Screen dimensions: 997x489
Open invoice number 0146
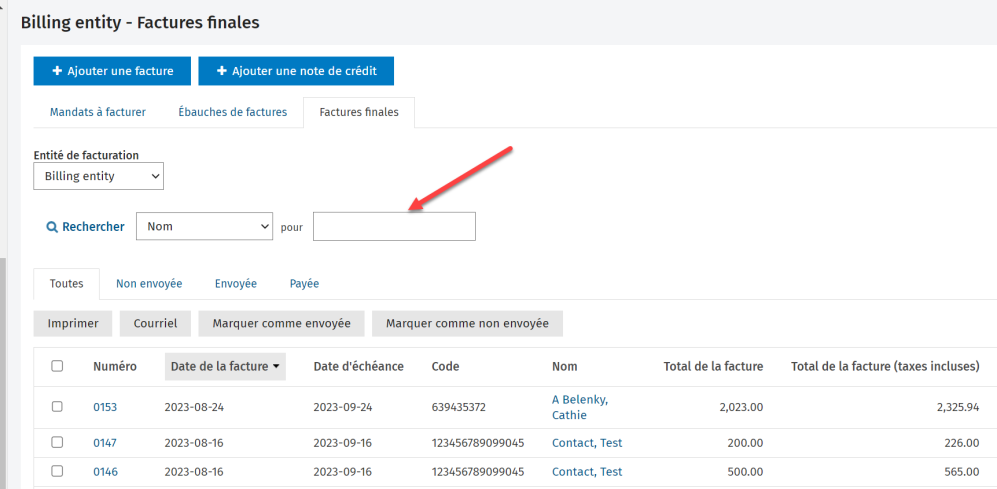105,471
